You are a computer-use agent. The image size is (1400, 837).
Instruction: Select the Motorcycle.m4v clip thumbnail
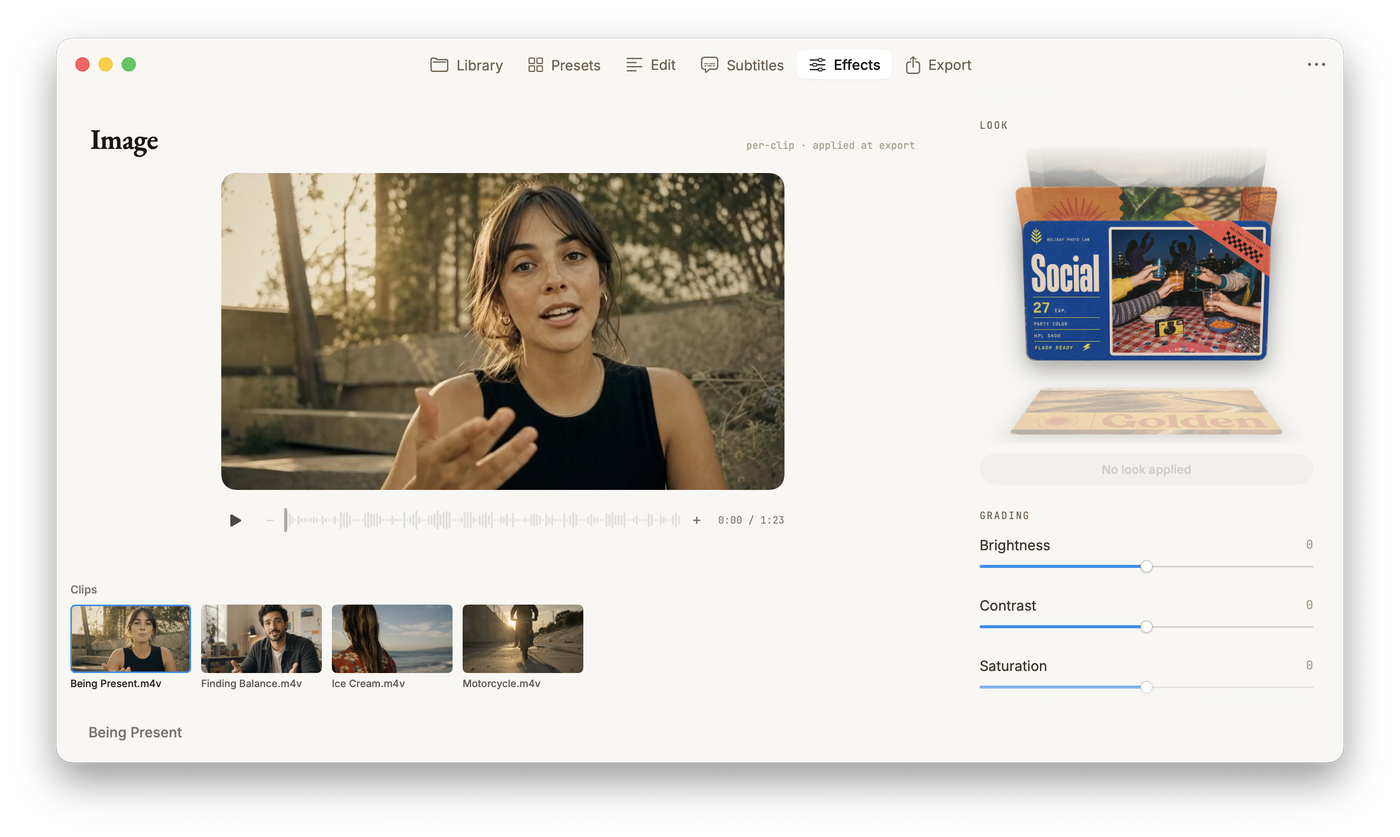[523, 638]
